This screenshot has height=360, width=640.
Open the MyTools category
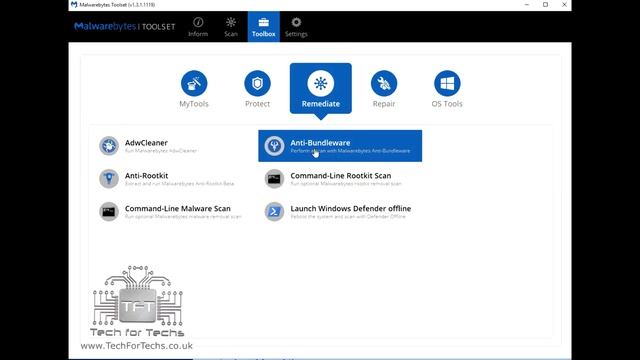tap(194, 89)
